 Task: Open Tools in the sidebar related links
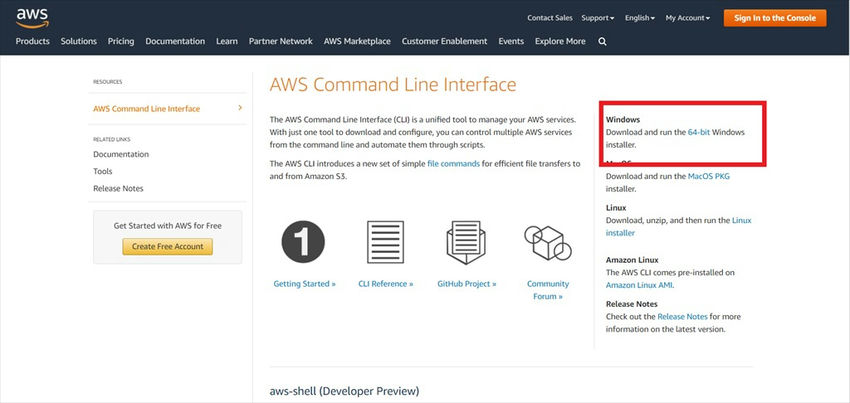point(102,171)
